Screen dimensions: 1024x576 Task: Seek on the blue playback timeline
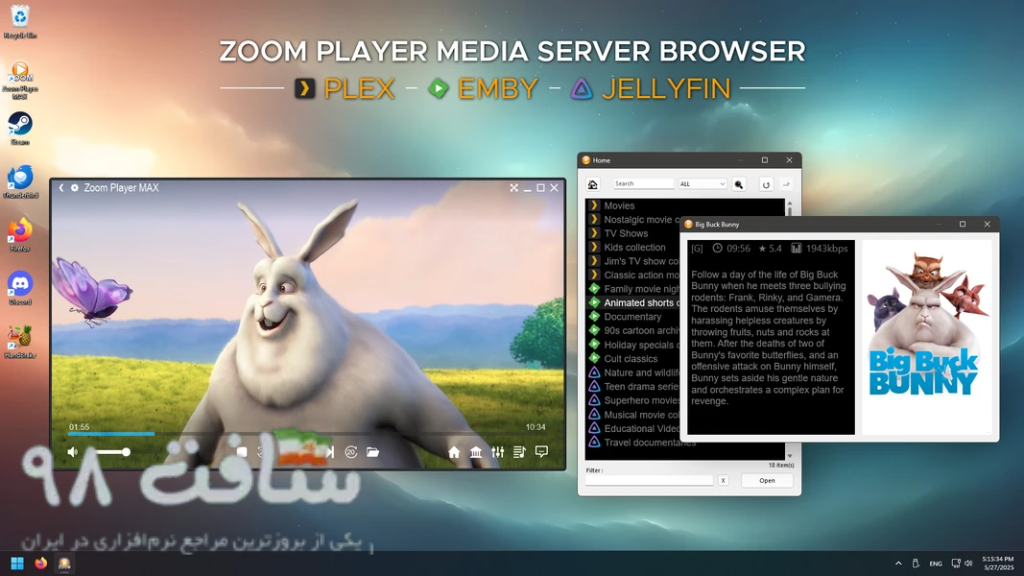point(307,434)
